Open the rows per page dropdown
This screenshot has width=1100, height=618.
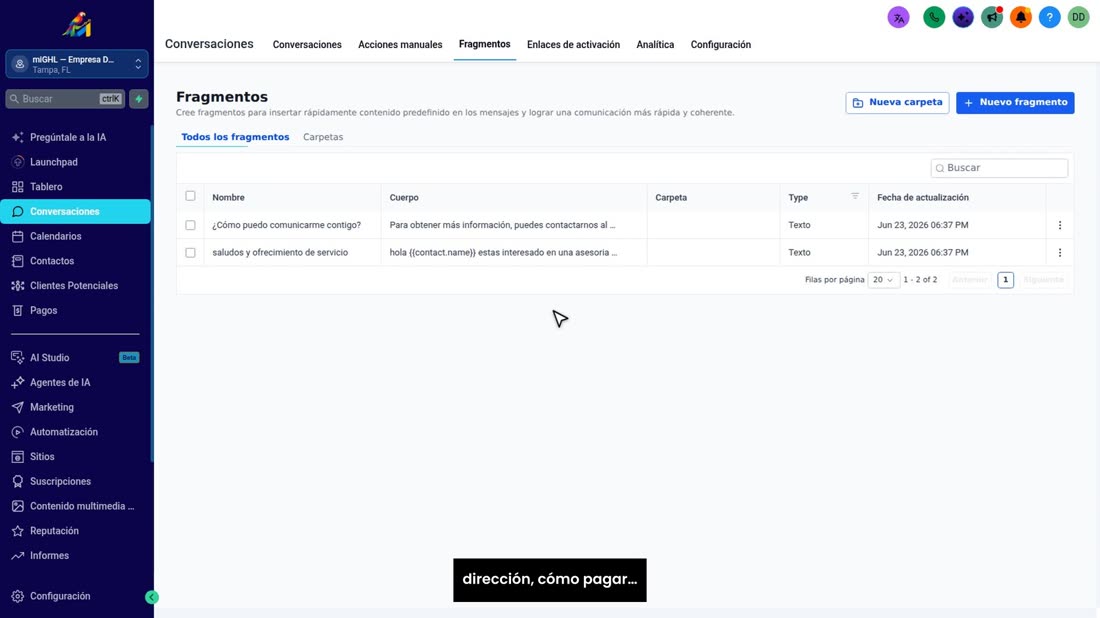[883, 280]
